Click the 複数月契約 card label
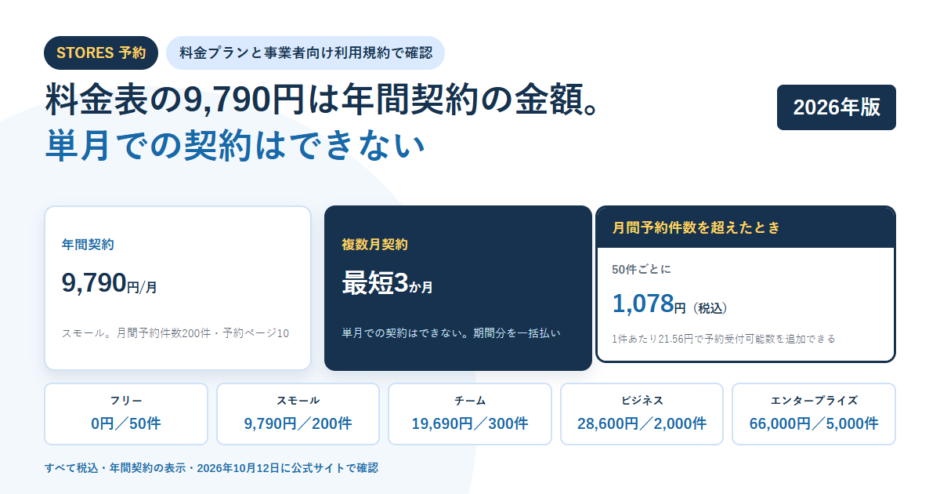This screenshot has width=940, height=494. pos(375,245)
